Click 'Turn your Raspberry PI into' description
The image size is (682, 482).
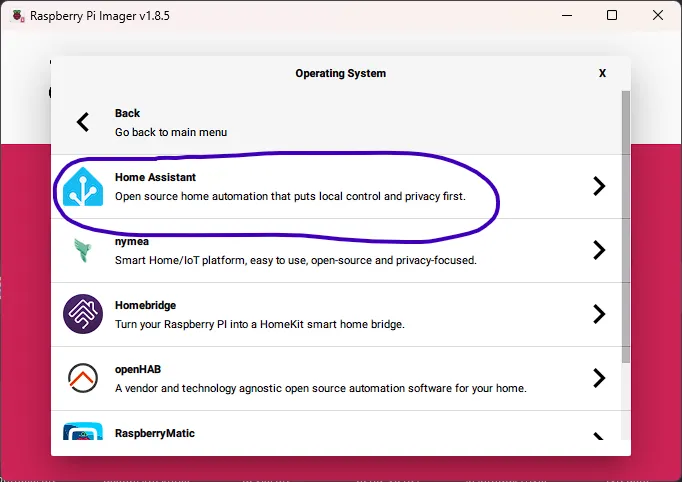click(260, 325)
